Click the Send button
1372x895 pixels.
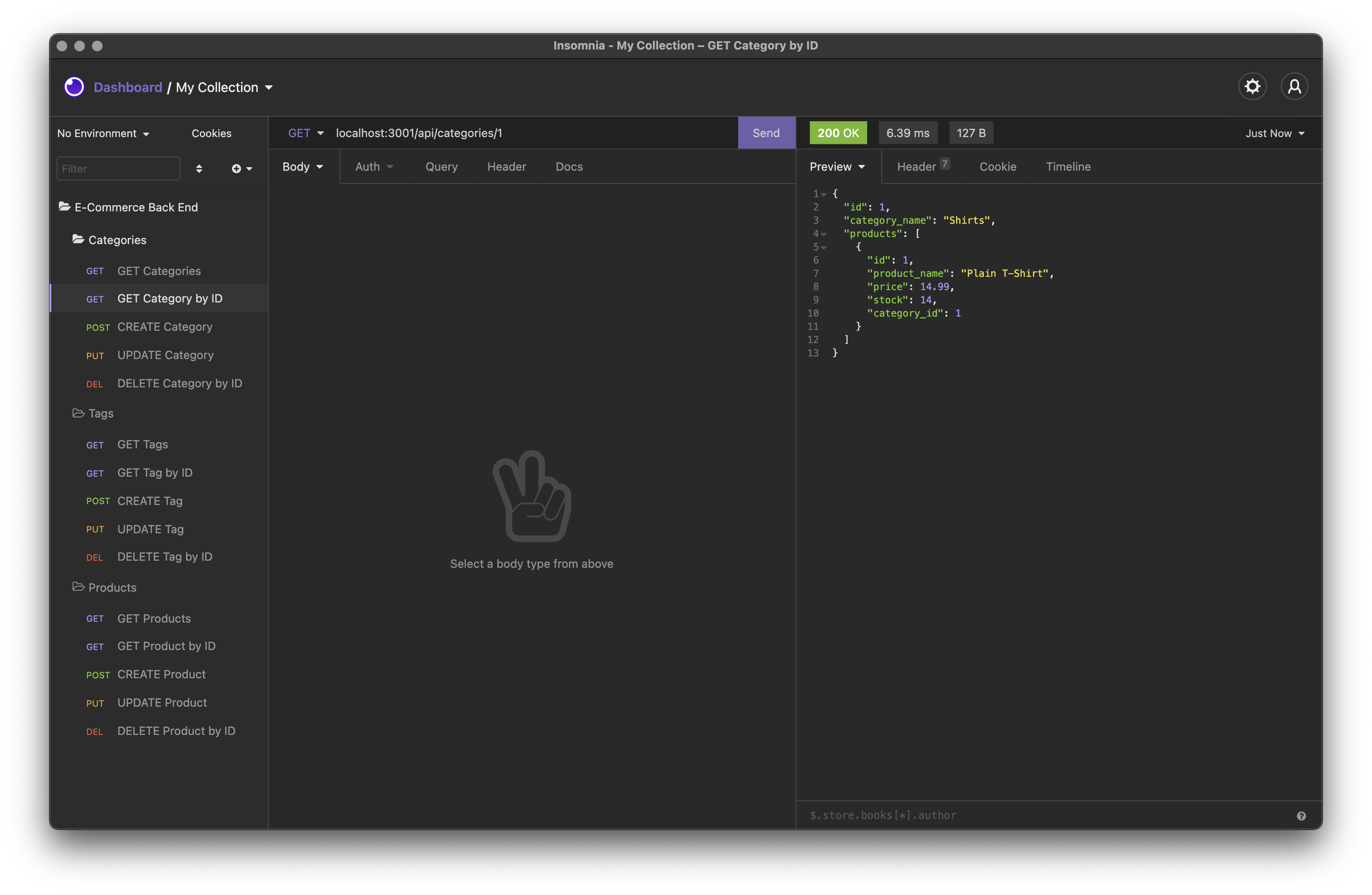766,133
